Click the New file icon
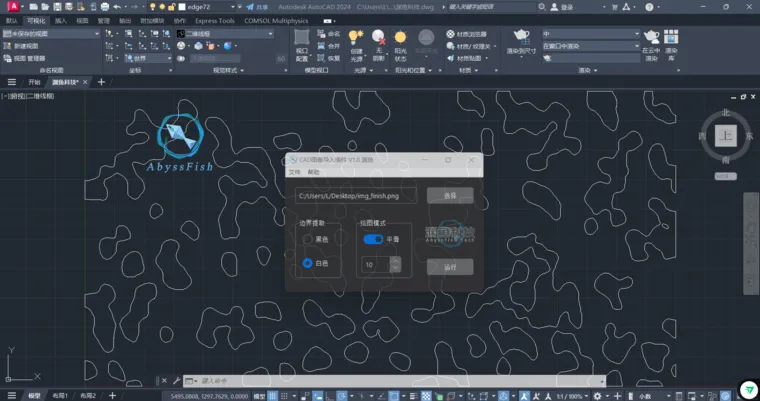This screenshot has width=760, height=401. [x=33, y=7]
